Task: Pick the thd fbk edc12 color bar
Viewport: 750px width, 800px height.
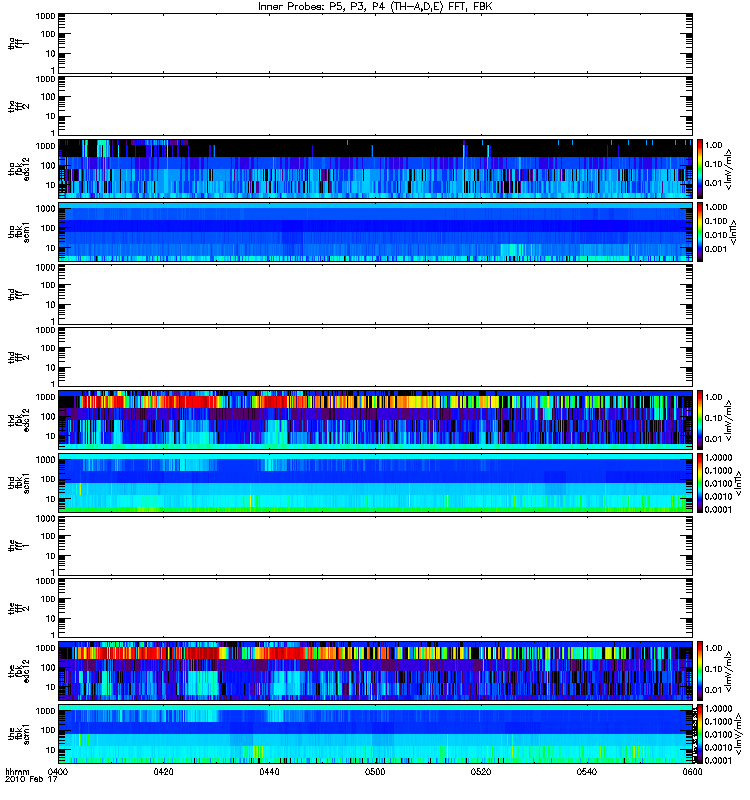Action: tap(700, 420)
